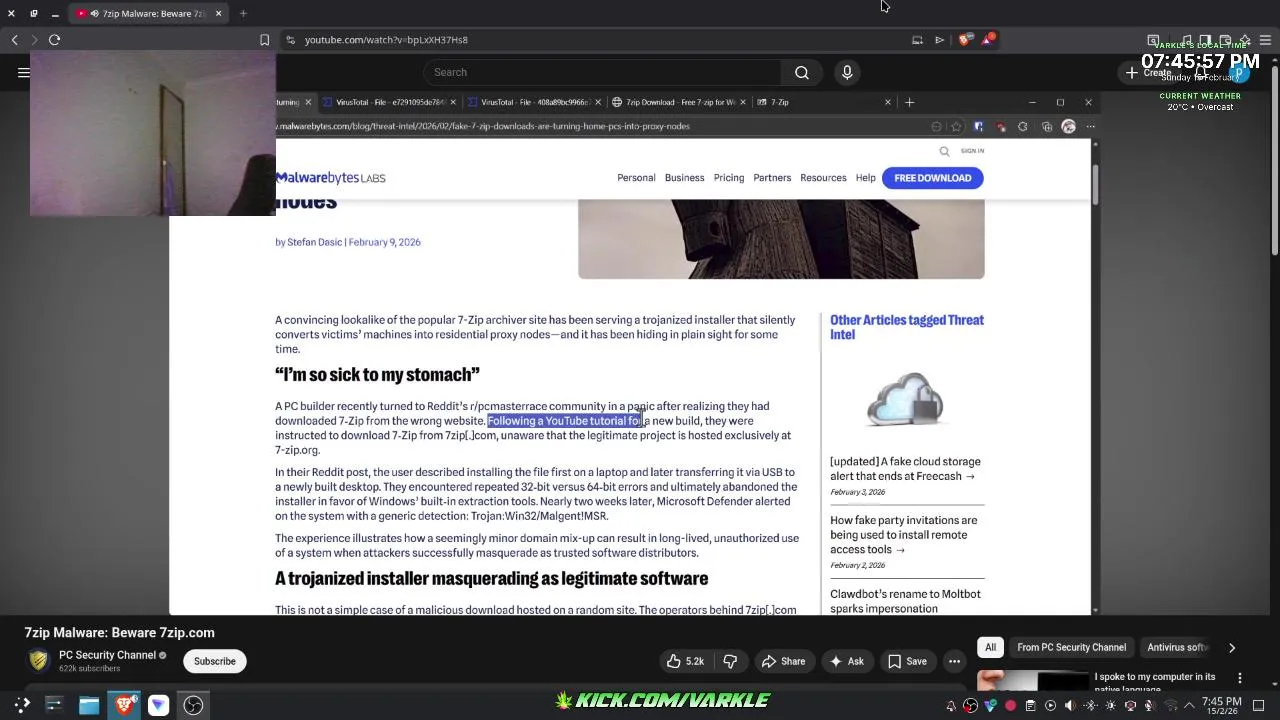1280x720 pixels.
Task: Expand the Resources menu on Malwarebytes
Action: (x=823, y=178)
